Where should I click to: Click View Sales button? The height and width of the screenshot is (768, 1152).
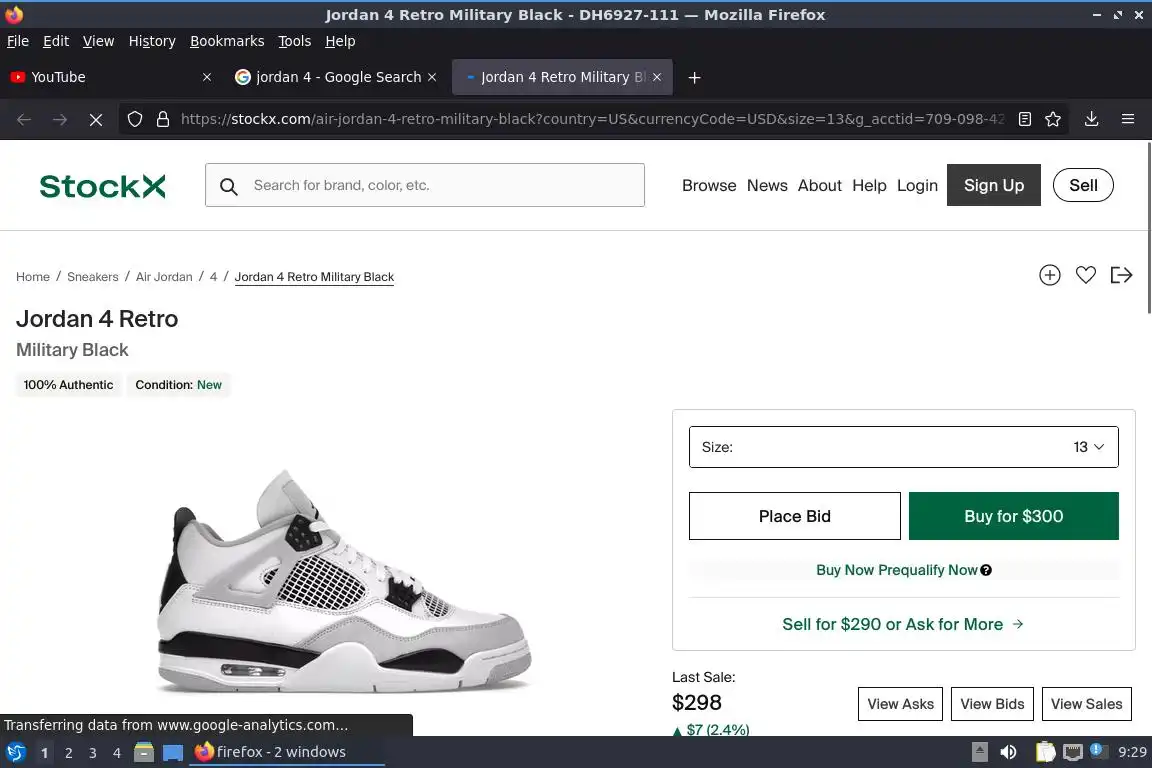(1086, 704)
